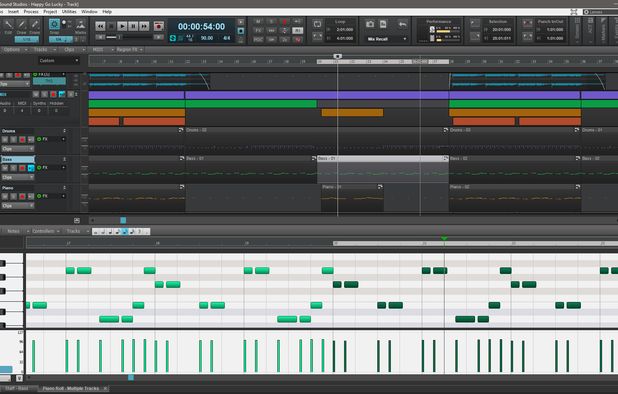Screen dimensions: 618x394
Task: Select the Draw tool in the toolbar
Action: [x=21, y=26]
